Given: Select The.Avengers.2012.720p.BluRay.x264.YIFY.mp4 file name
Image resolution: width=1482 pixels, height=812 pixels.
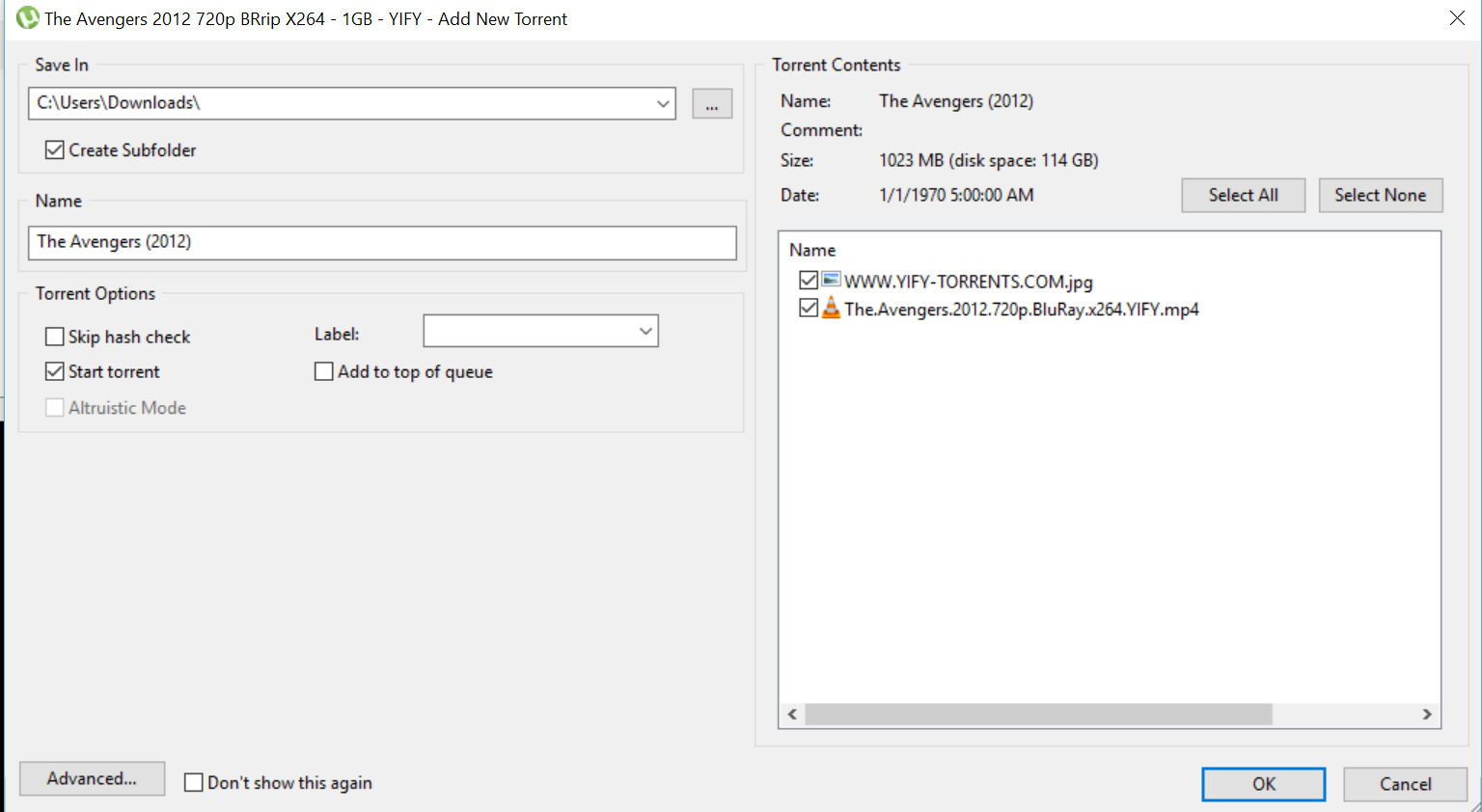Looking at the screenshot, I should [x=1022, y=310].
